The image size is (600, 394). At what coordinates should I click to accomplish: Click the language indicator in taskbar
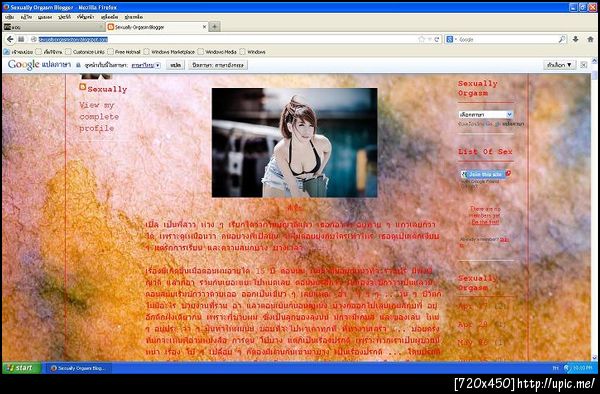(x=556, y=368)
